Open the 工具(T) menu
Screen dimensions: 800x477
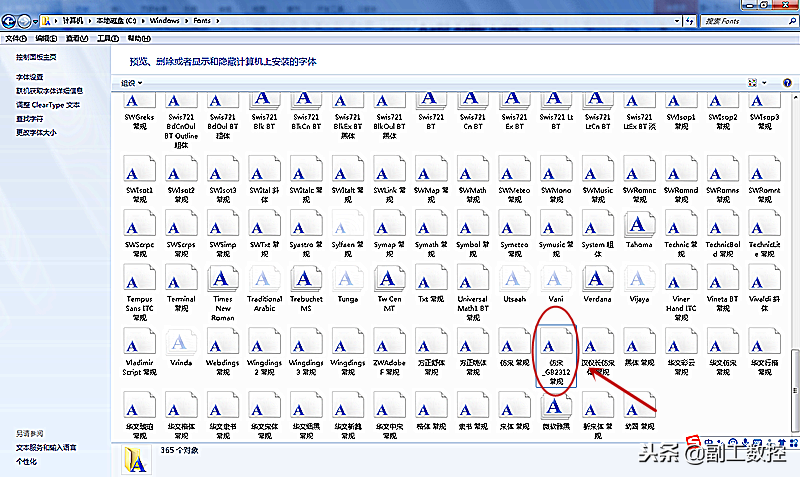108,38
